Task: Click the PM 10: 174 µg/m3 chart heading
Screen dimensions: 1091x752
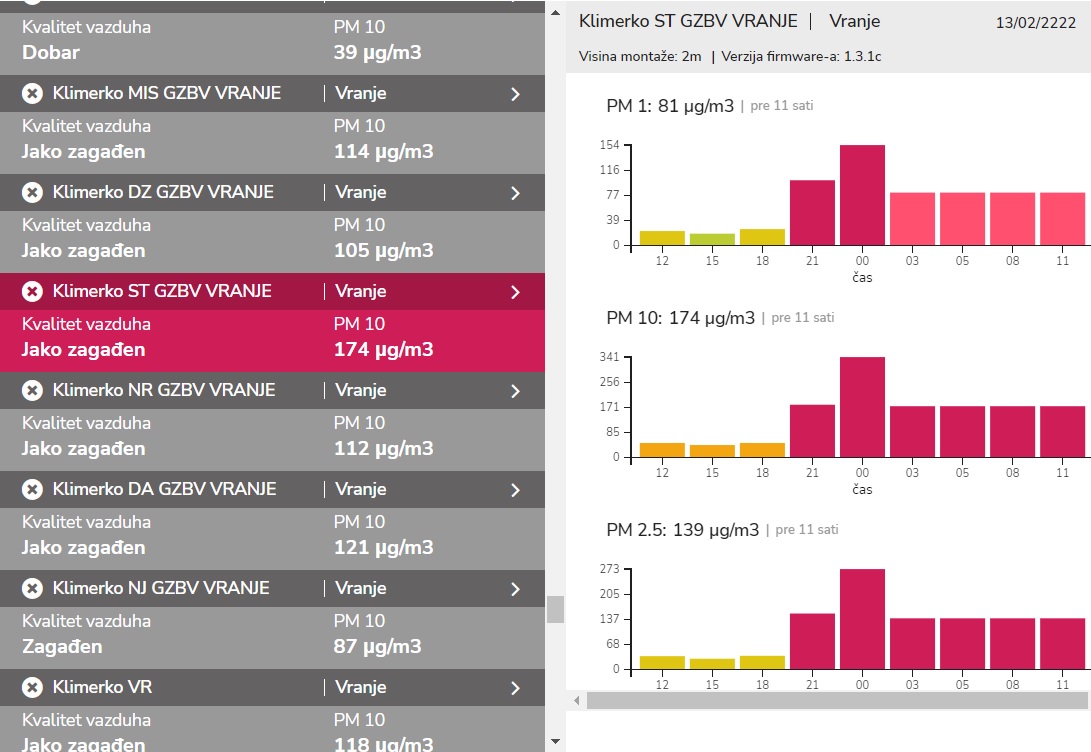Action: click(680, 318)
